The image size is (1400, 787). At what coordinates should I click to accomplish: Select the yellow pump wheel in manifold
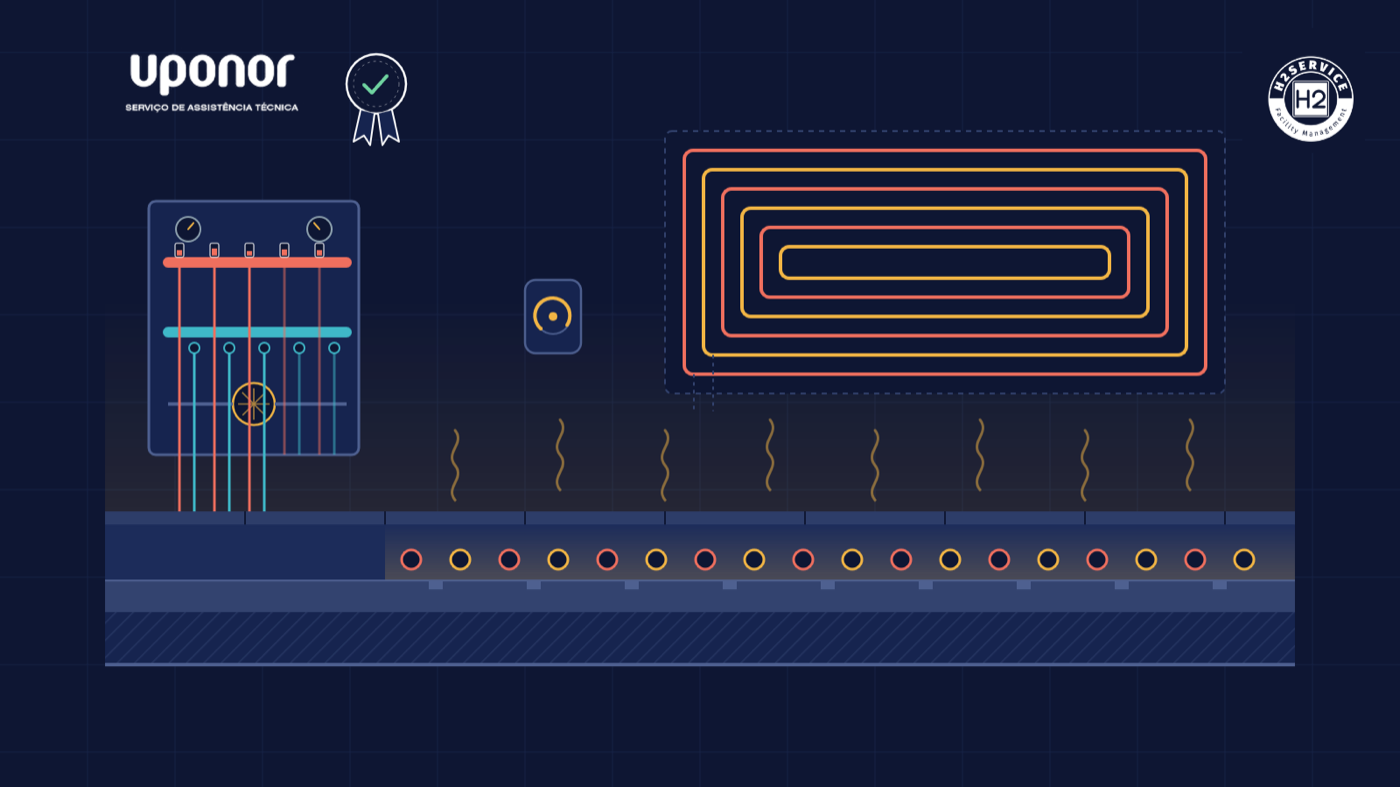coord(253,404)
